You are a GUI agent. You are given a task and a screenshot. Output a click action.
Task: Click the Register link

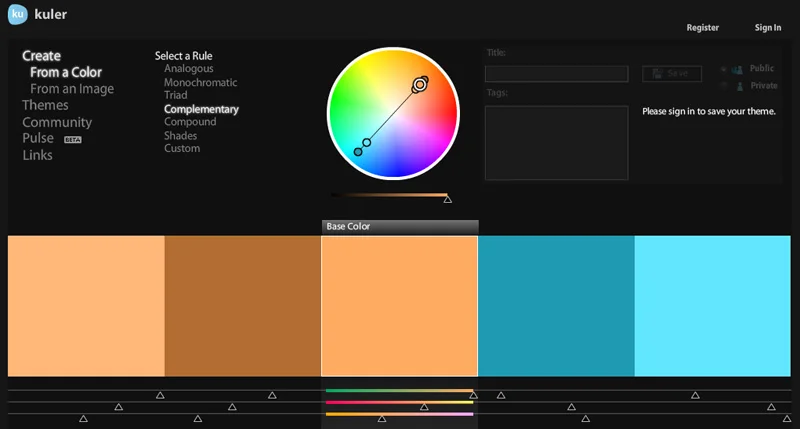click(703, 28)
